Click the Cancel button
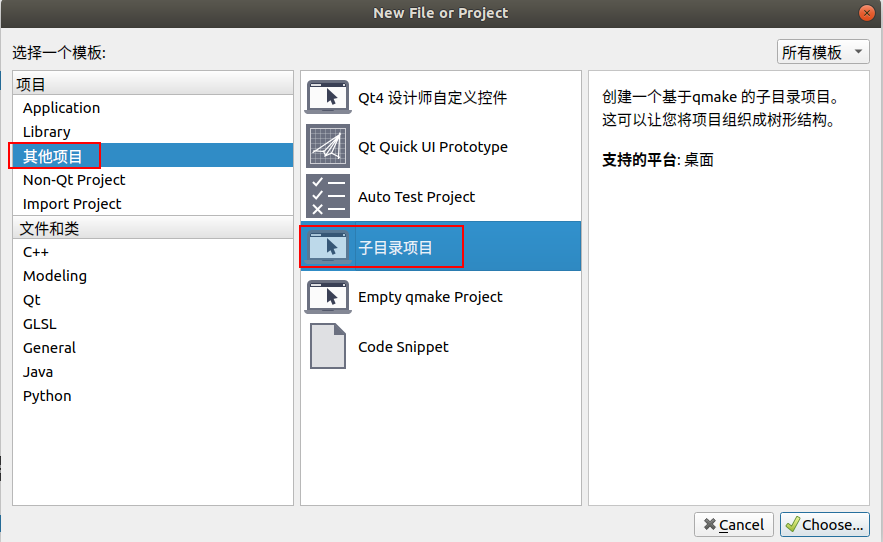 734,525
